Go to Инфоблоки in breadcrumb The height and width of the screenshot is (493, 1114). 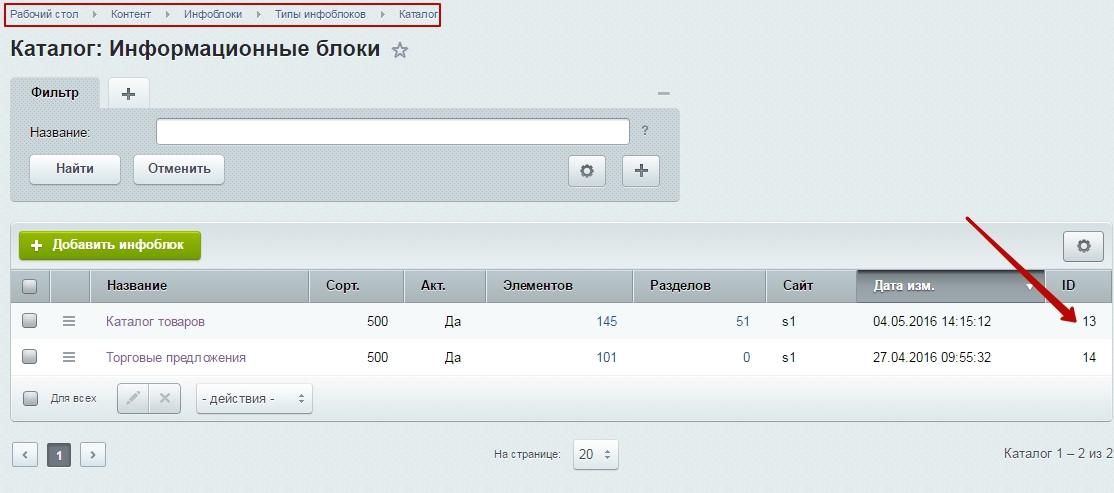point(212,15)
